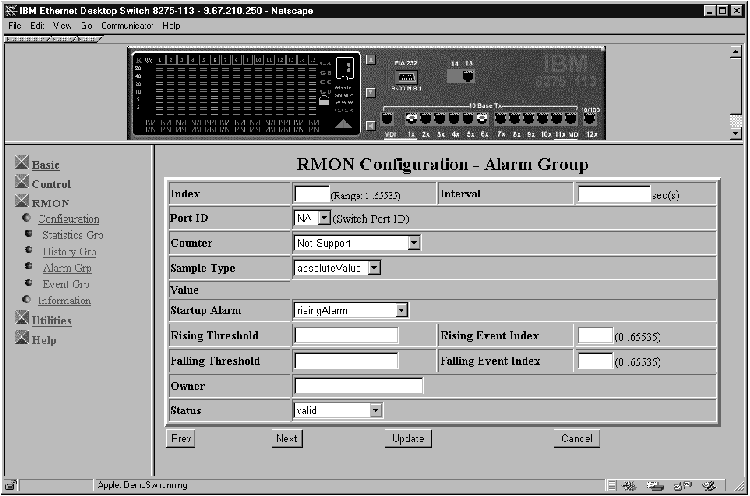Expand the Status dropdown
This screenshot has height=496, width=750.
tap(375, 410)
